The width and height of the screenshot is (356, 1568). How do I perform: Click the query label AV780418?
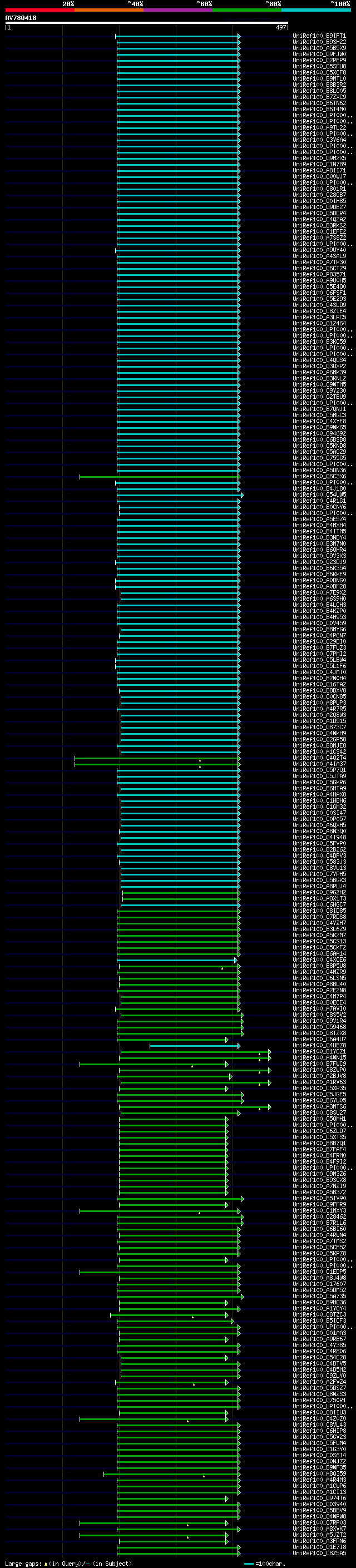(x=21, y=18)
